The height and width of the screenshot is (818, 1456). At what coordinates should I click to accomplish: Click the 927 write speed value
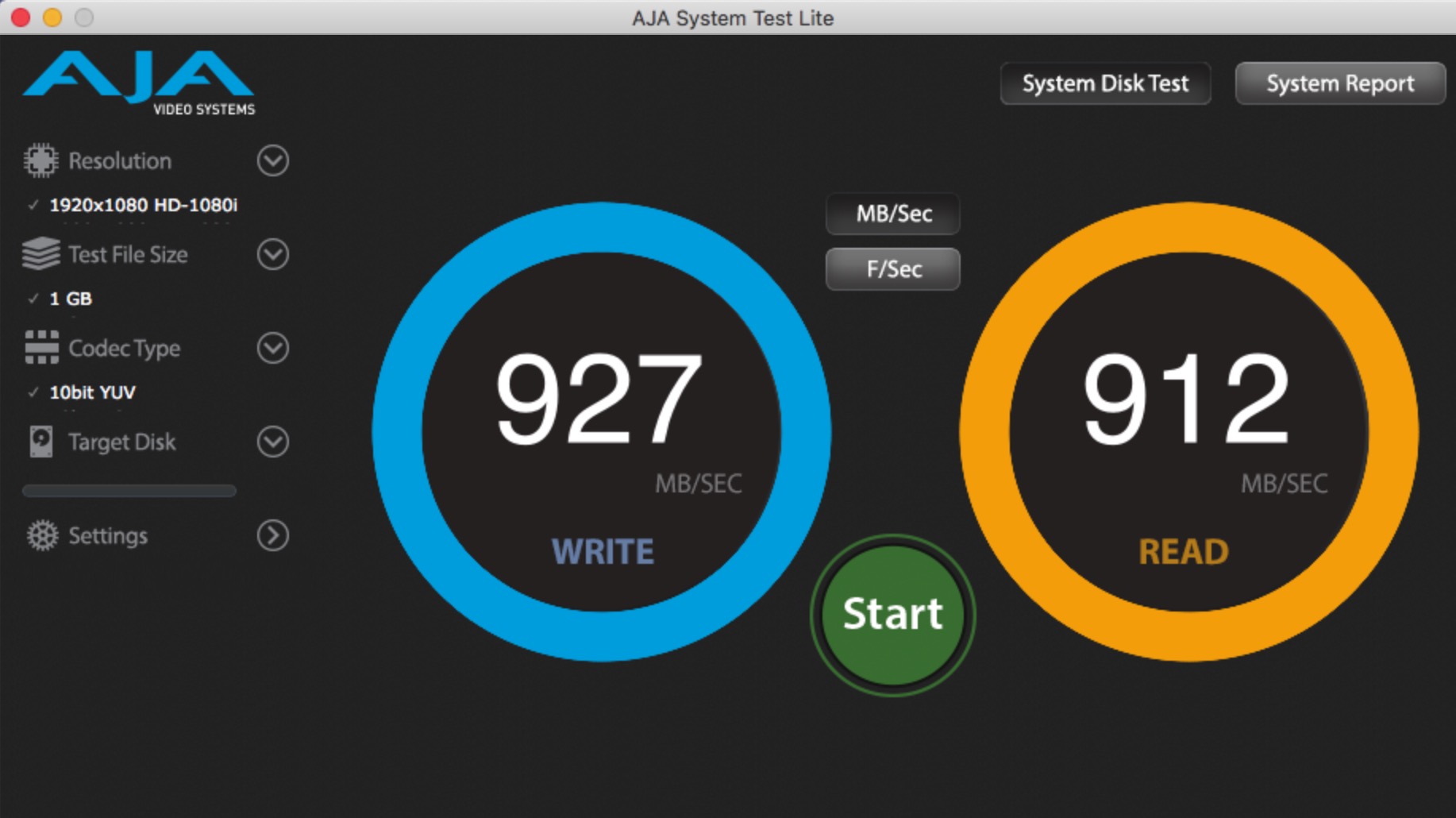coord(599,399)
